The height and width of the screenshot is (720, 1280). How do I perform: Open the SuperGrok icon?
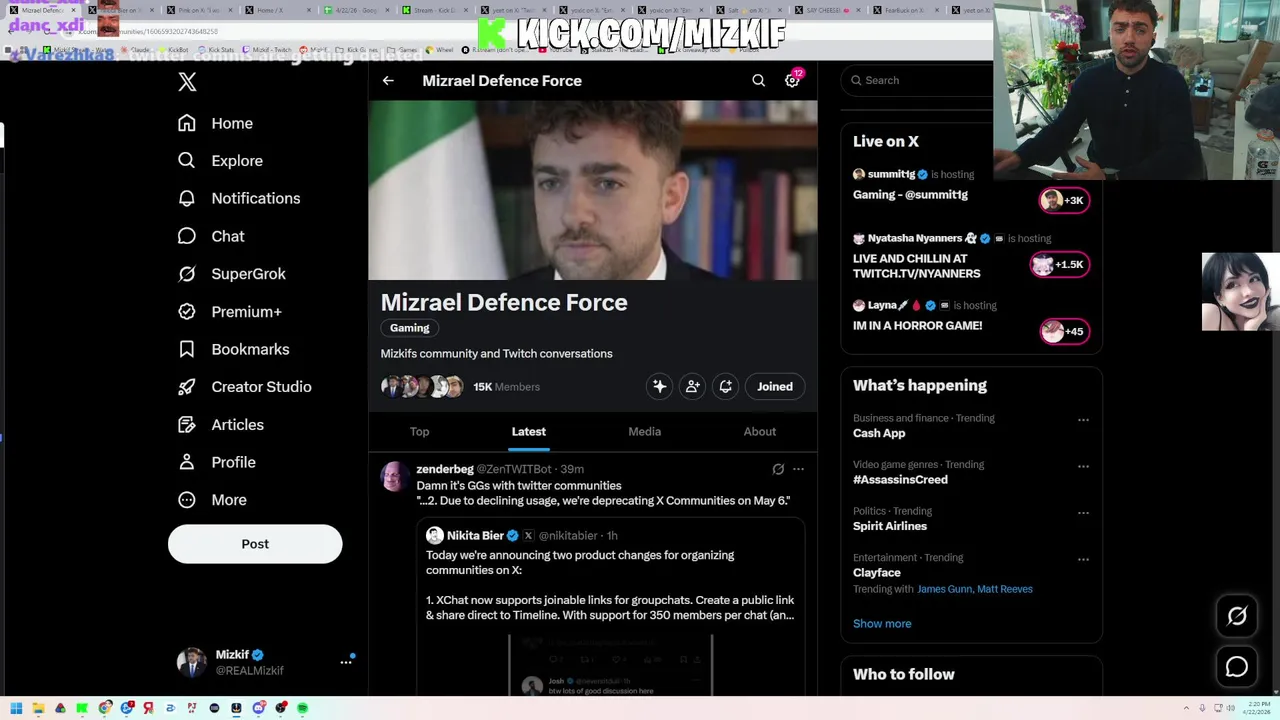click(186, 273)
